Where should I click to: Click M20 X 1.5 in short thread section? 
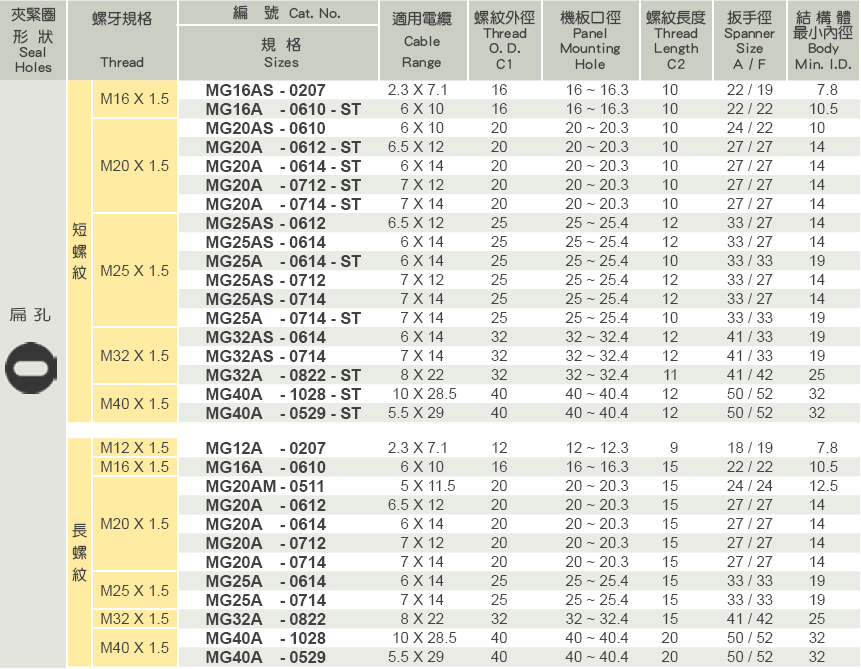(x=135, y=166)
